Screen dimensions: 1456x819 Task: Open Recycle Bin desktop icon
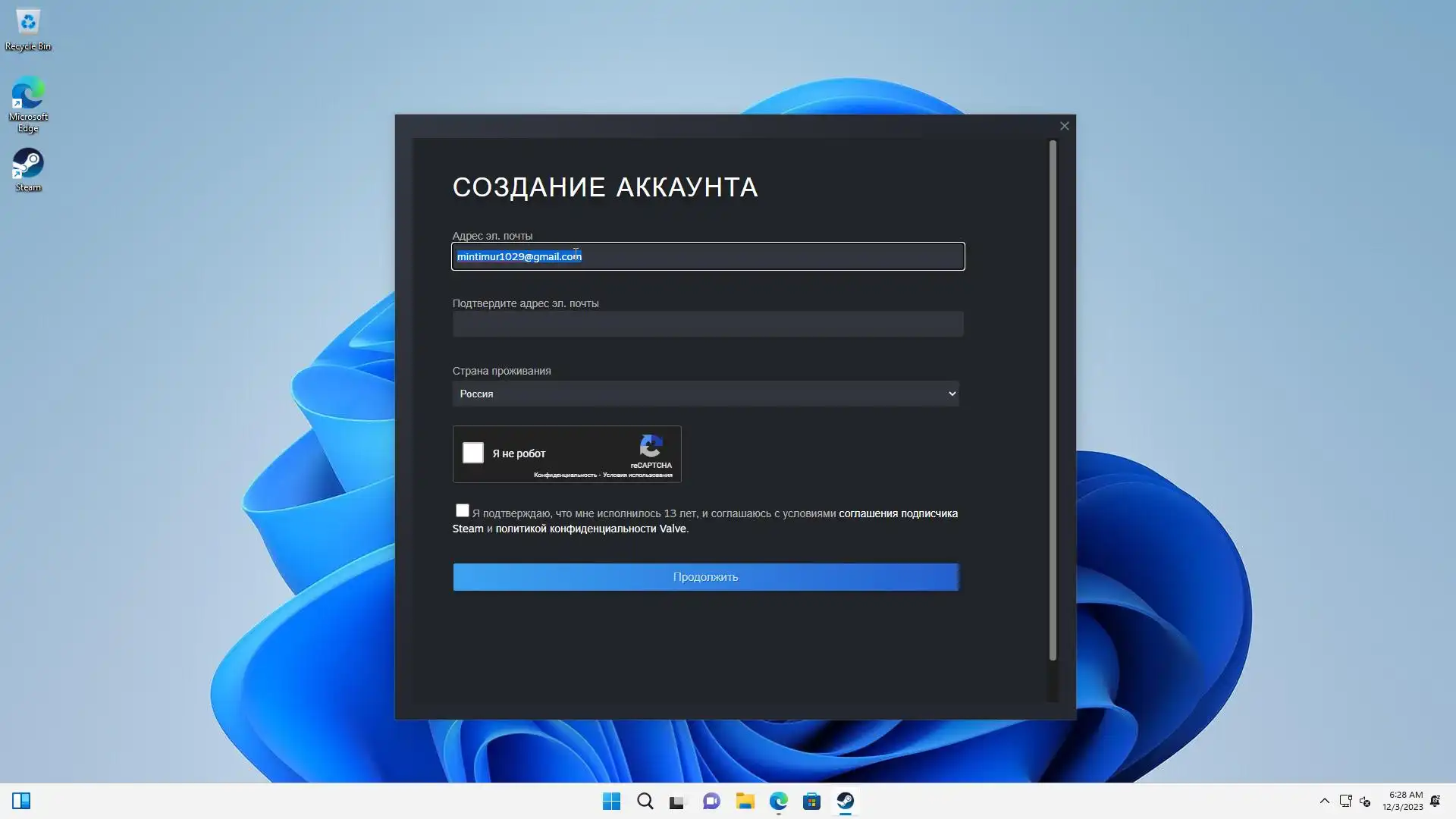(x=28, y=23)
